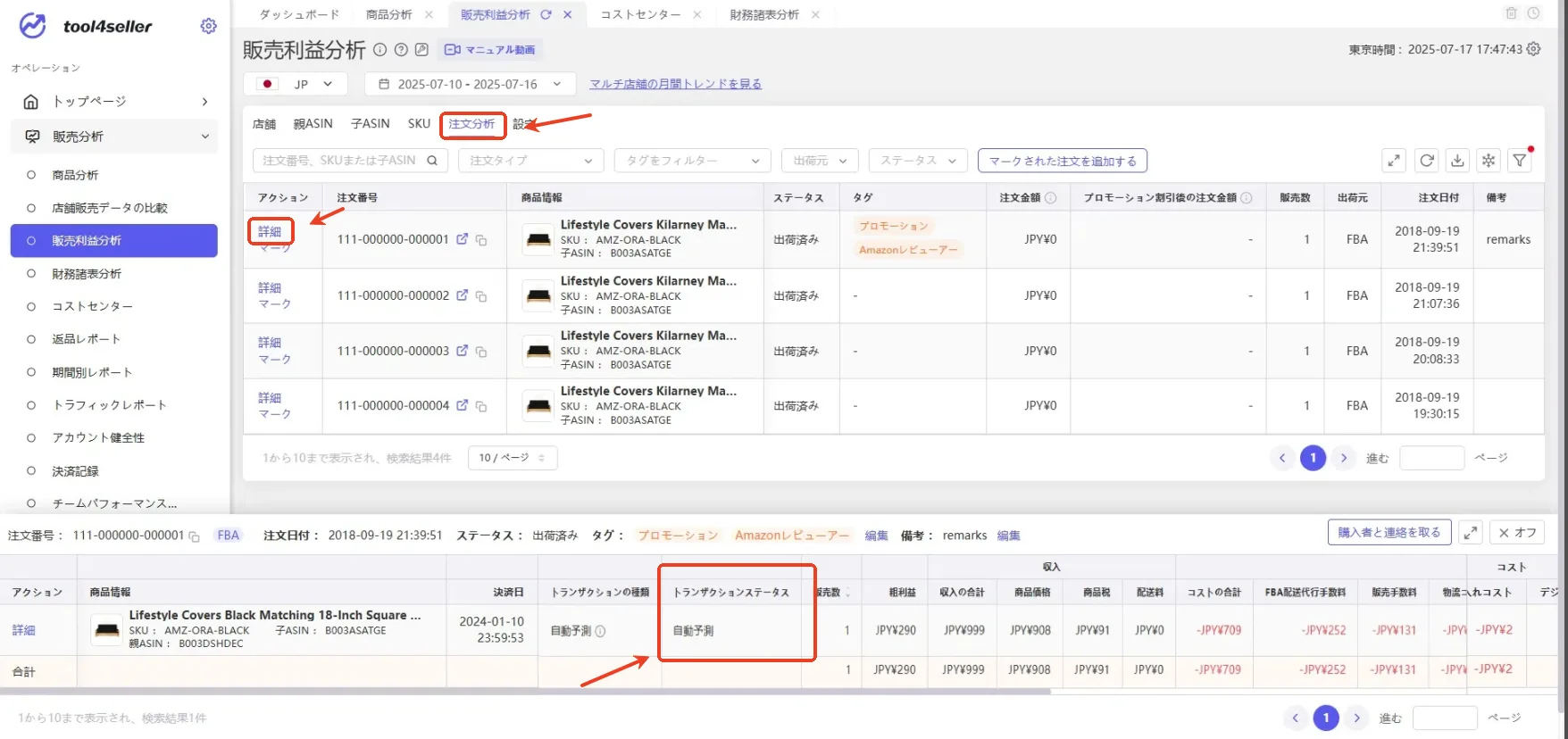Change the 10/ページ page size selector
This screenshot has width=1568, height=739.
click(513, 458)
